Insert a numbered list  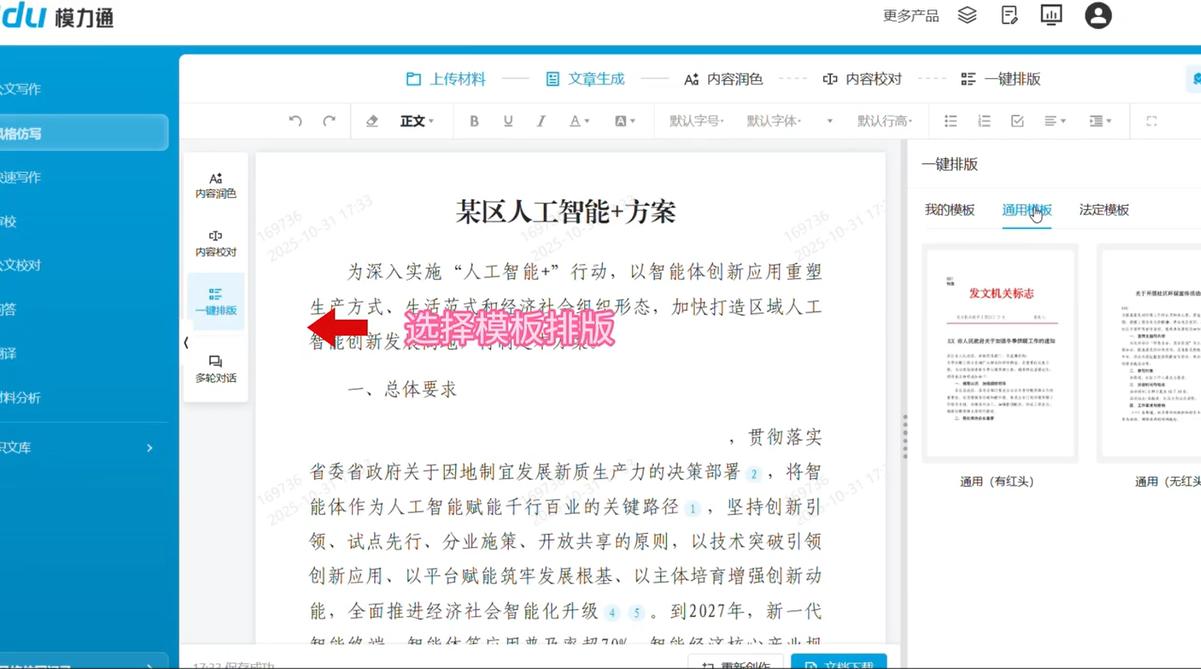(984, 121)
